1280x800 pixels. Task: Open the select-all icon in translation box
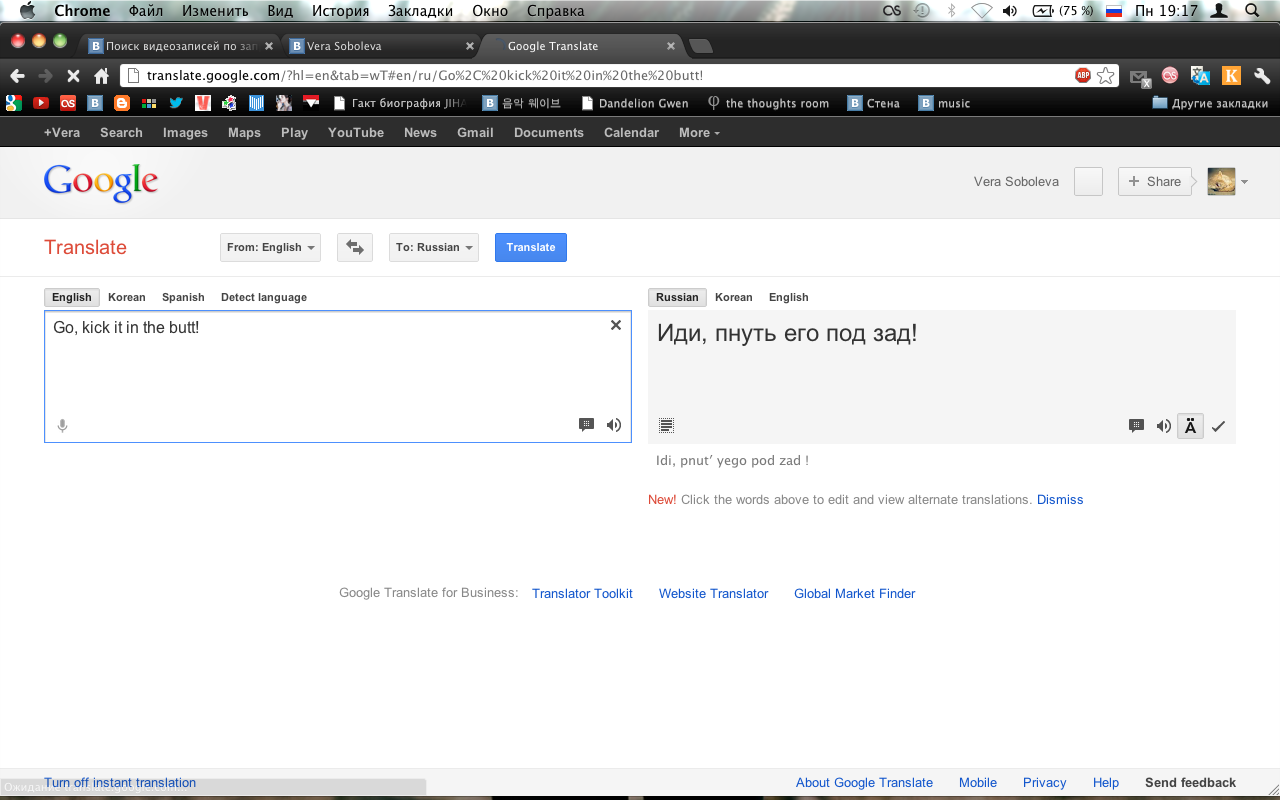click(x=667, y=426)
